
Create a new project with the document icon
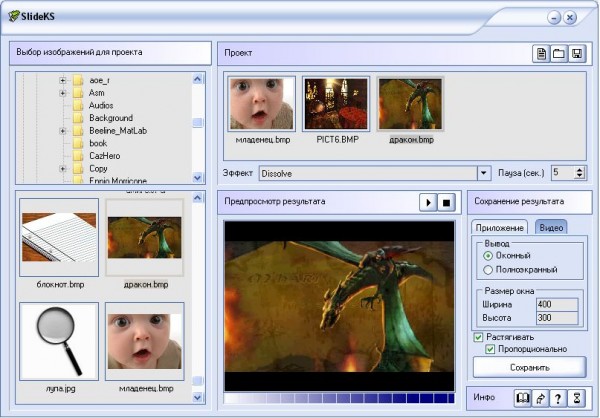[x=541, y=53]
